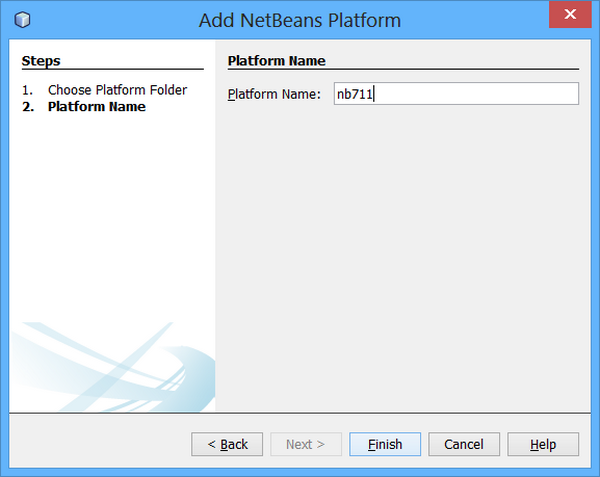The width and height of the screenshot is (600, 477).
Task: Open Help for this wizard
Action: (543, 444)
